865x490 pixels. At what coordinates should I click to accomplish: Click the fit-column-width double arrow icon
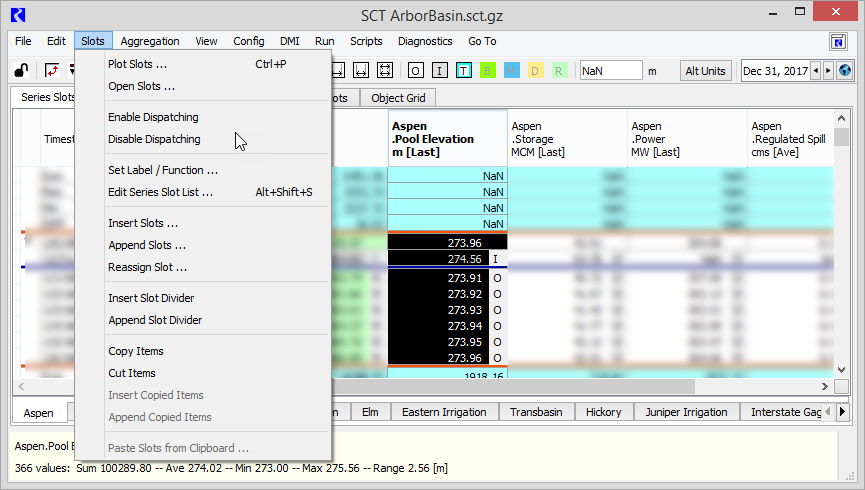(361, 71)
